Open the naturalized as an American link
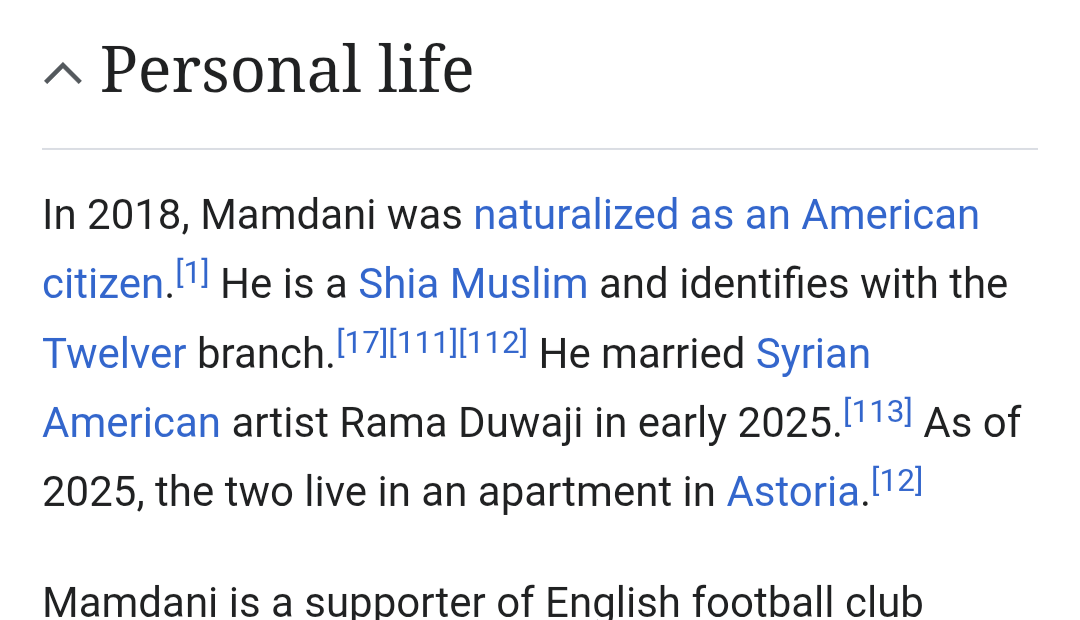 (726, 214)
